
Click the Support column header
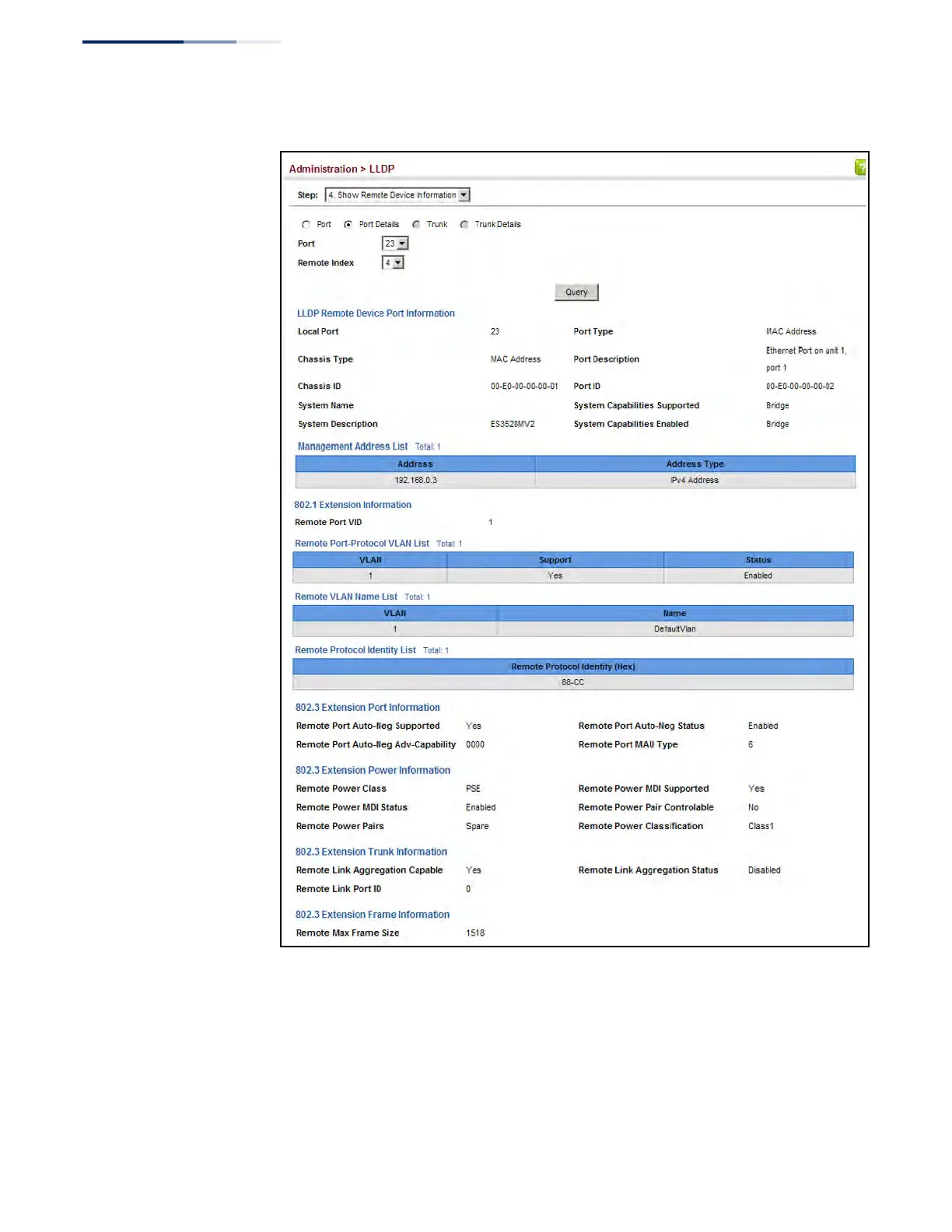click(555, 560)
